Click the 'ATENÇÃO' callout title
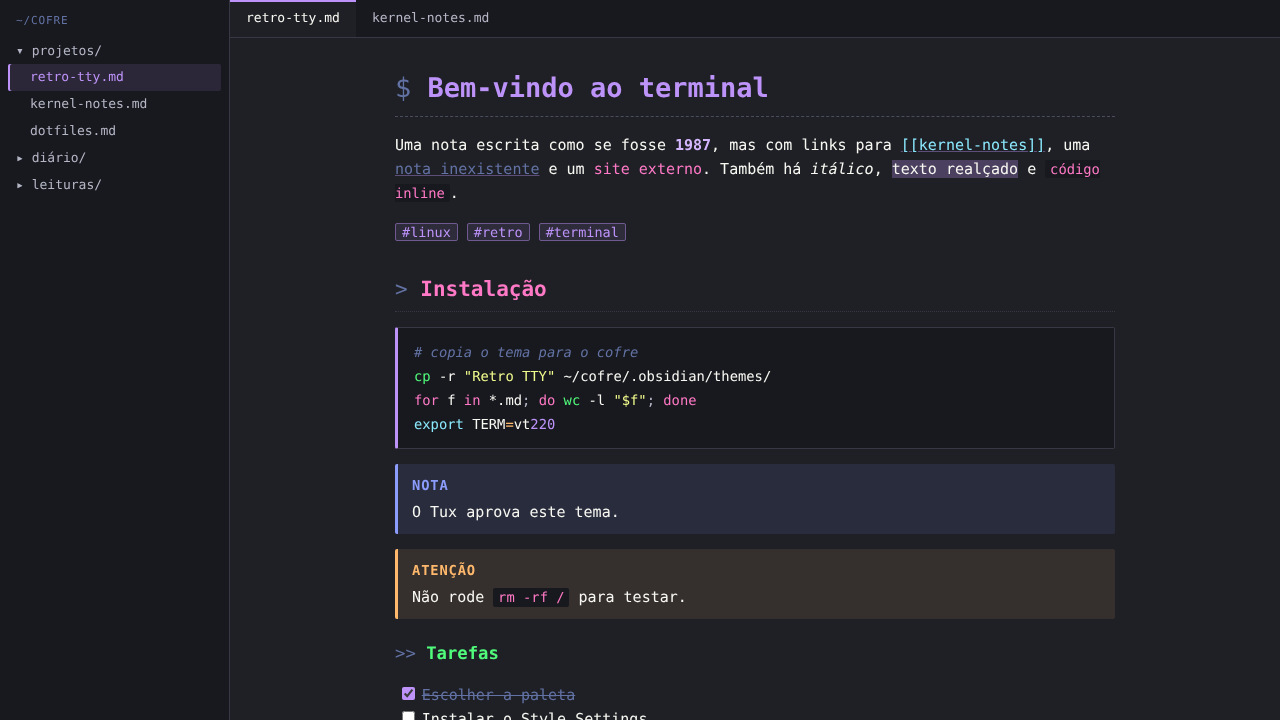 click(444, 570)
